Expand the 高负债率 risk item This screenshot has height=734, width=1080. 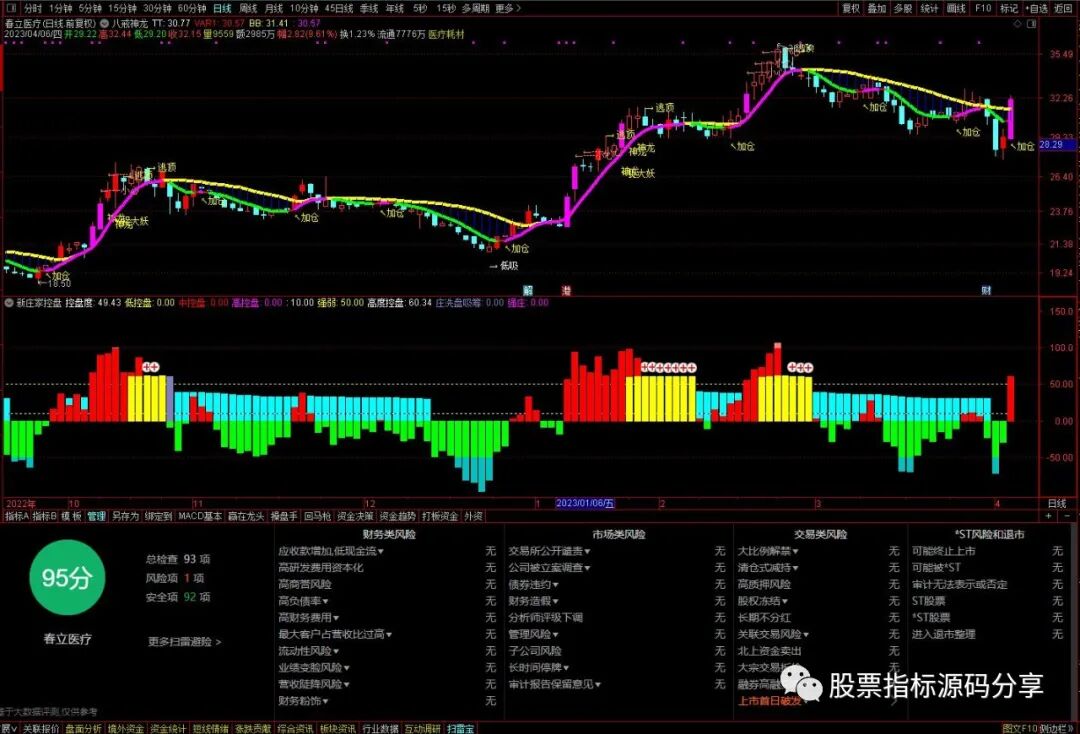(326, 602)
